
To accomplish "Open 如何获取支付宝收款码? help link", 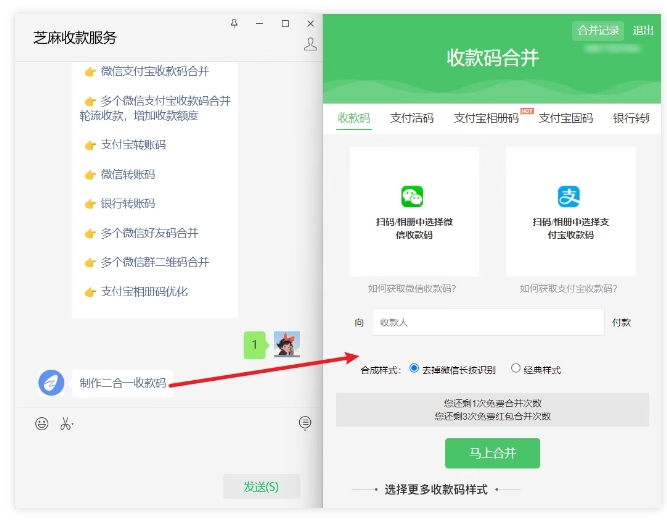I will click(x=568, y=289).
